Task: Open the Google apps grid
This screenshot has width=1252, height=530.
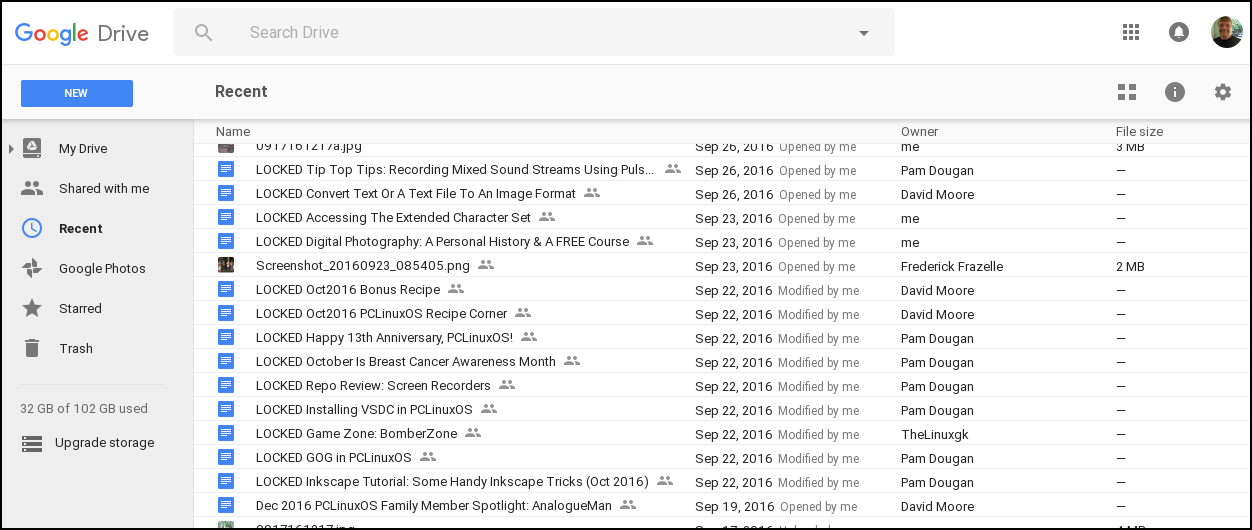Action: click(1131, 32)
